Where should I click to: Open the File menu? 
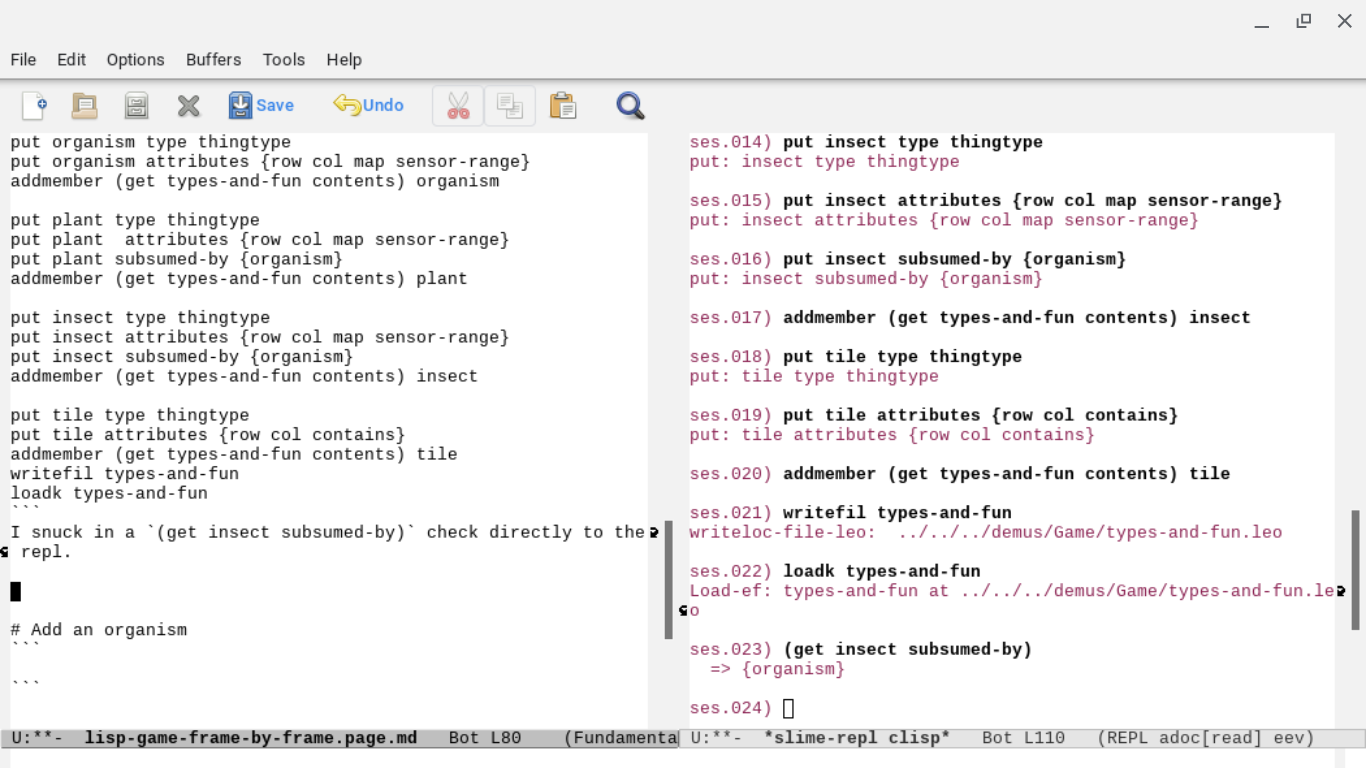[x=23, y=60]
